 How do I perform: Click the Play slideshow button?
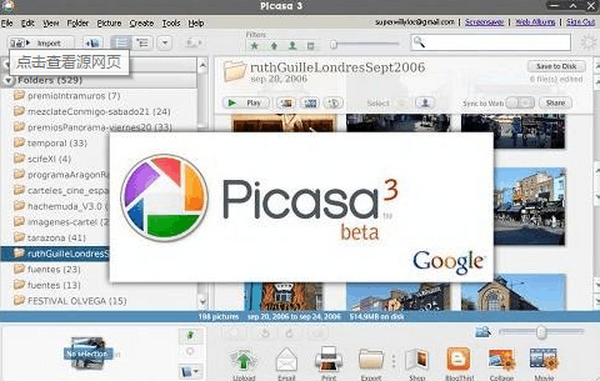tap(245, 103)
